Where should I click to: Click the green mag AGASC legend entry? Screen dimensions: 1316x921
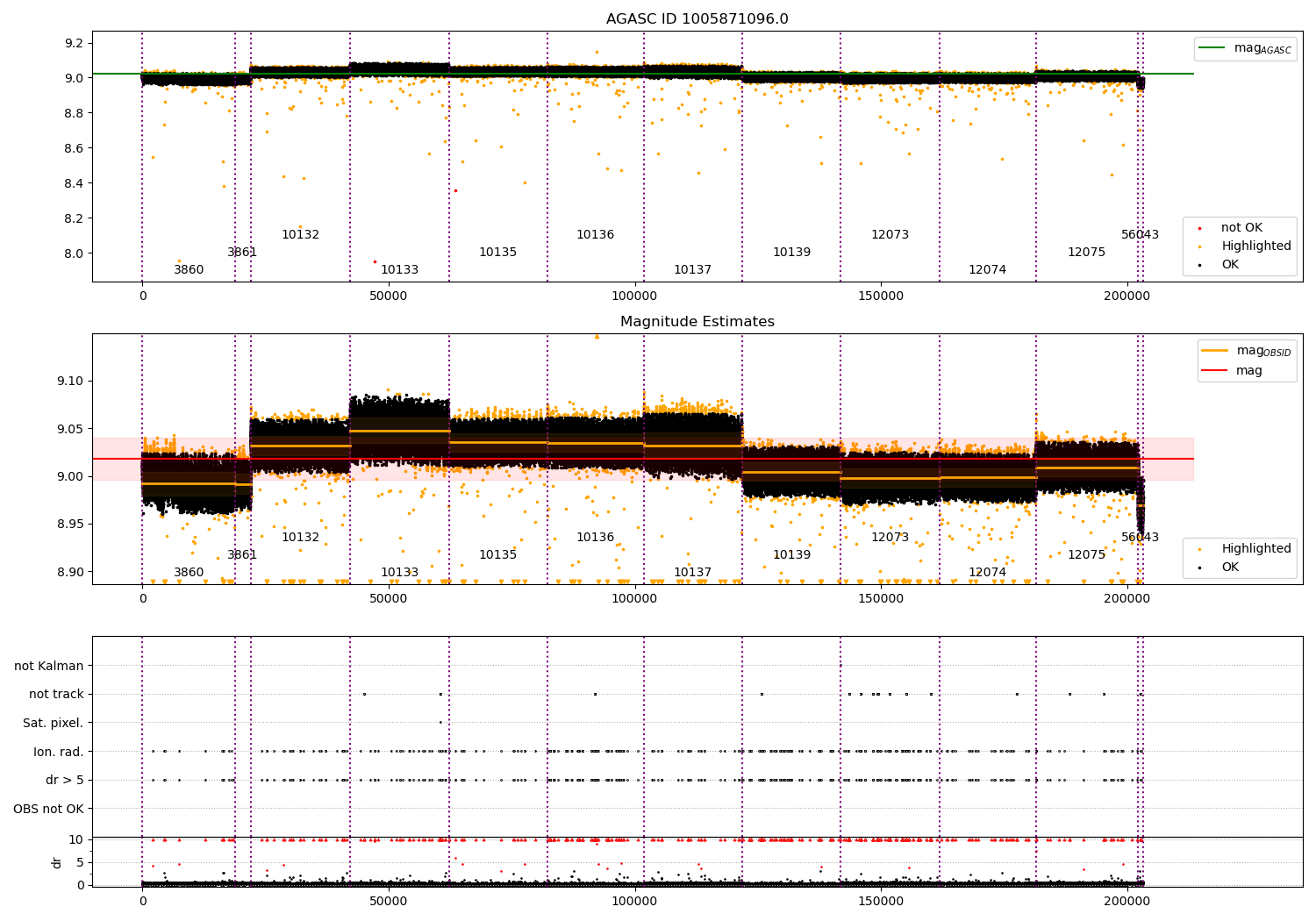pos(1246,48)
